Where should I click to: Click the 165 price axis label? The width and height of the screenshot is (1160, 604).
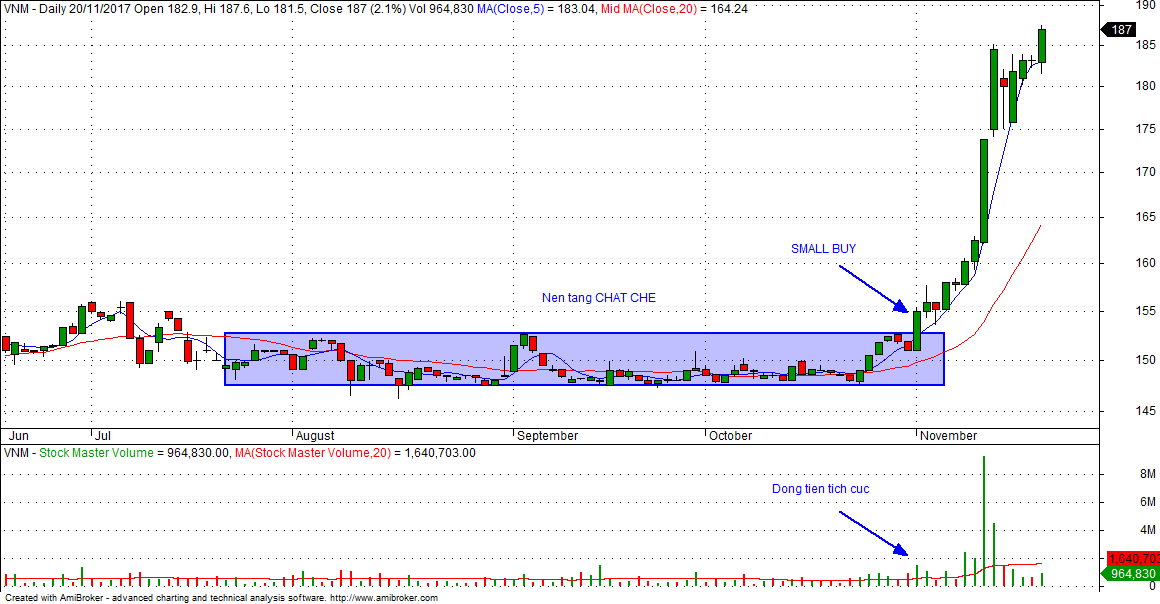1145,217
